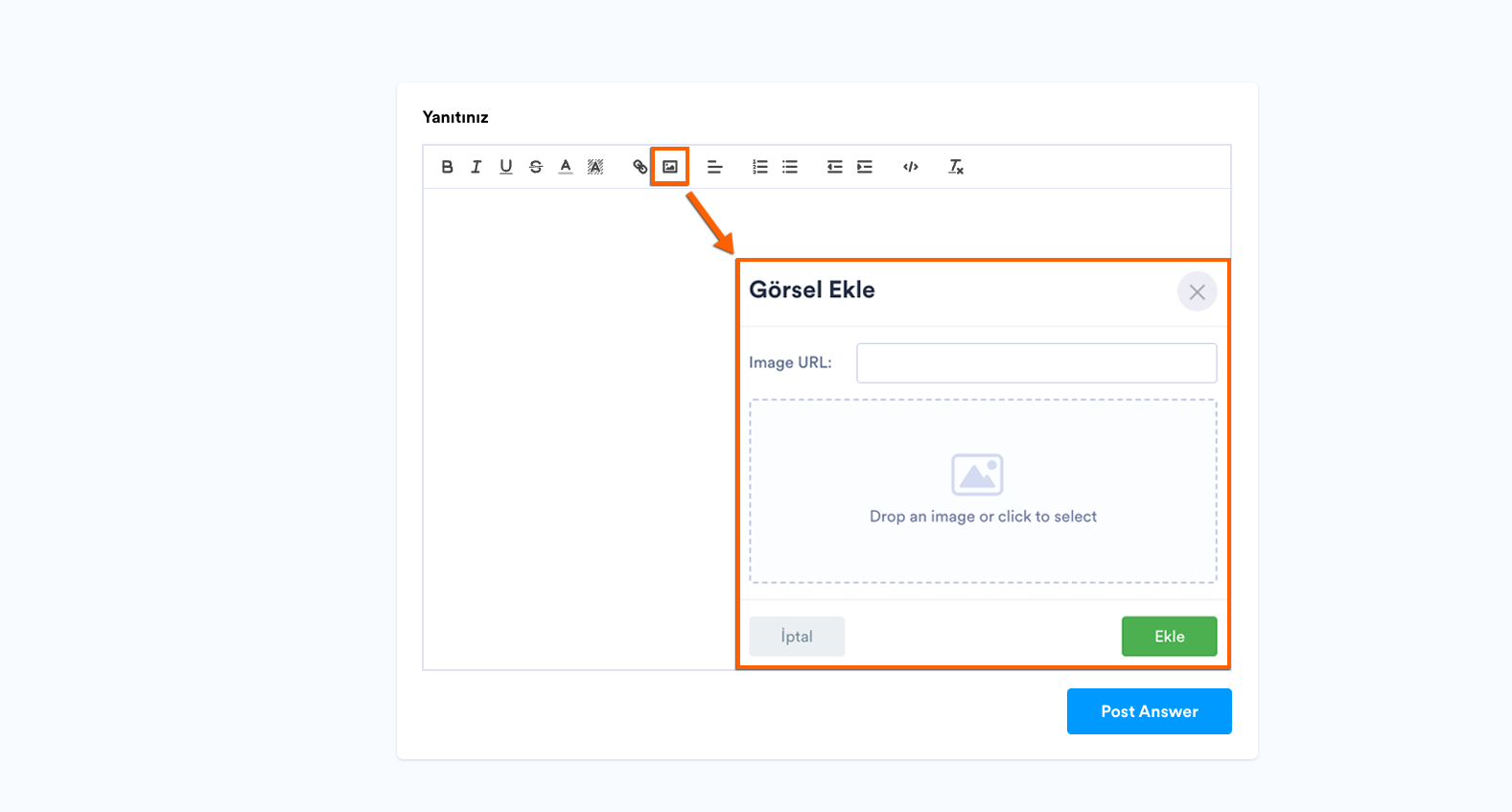Click the 'Drop an image or click to select' text
This screenshot has width=1512, height=812.
983,517
